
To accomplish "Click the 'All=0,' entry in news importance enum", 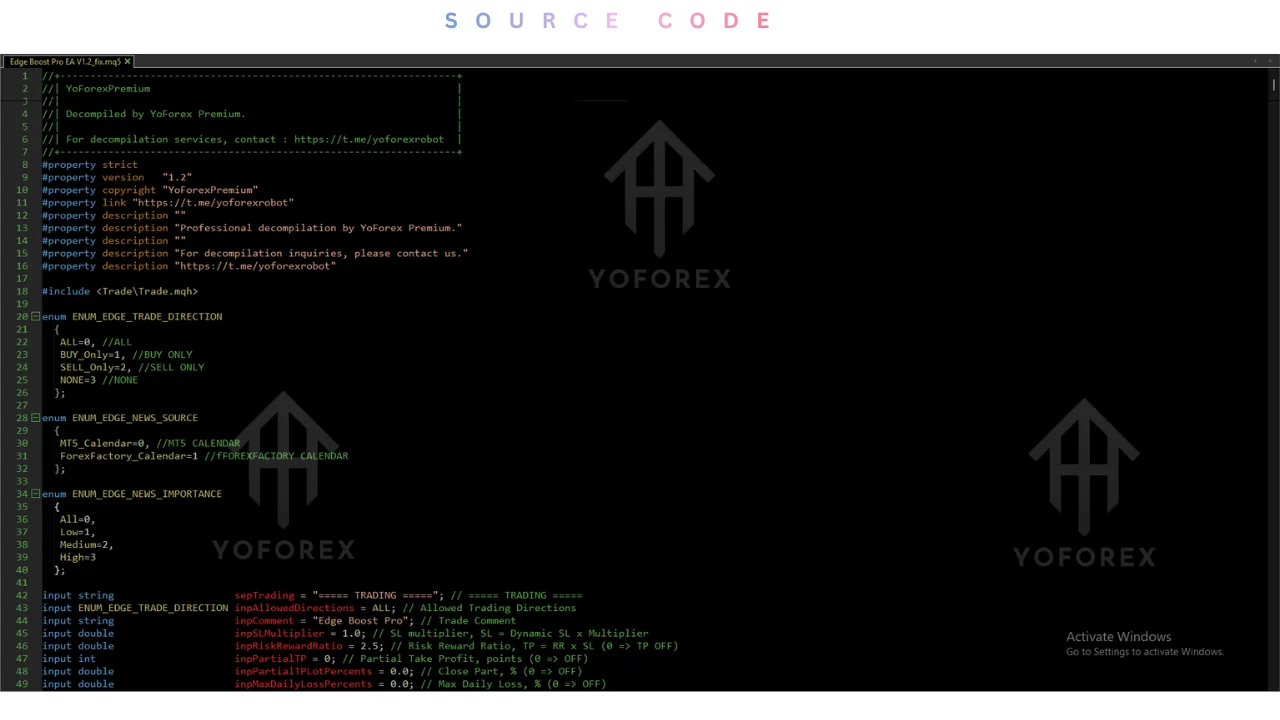I will (78, 519).
